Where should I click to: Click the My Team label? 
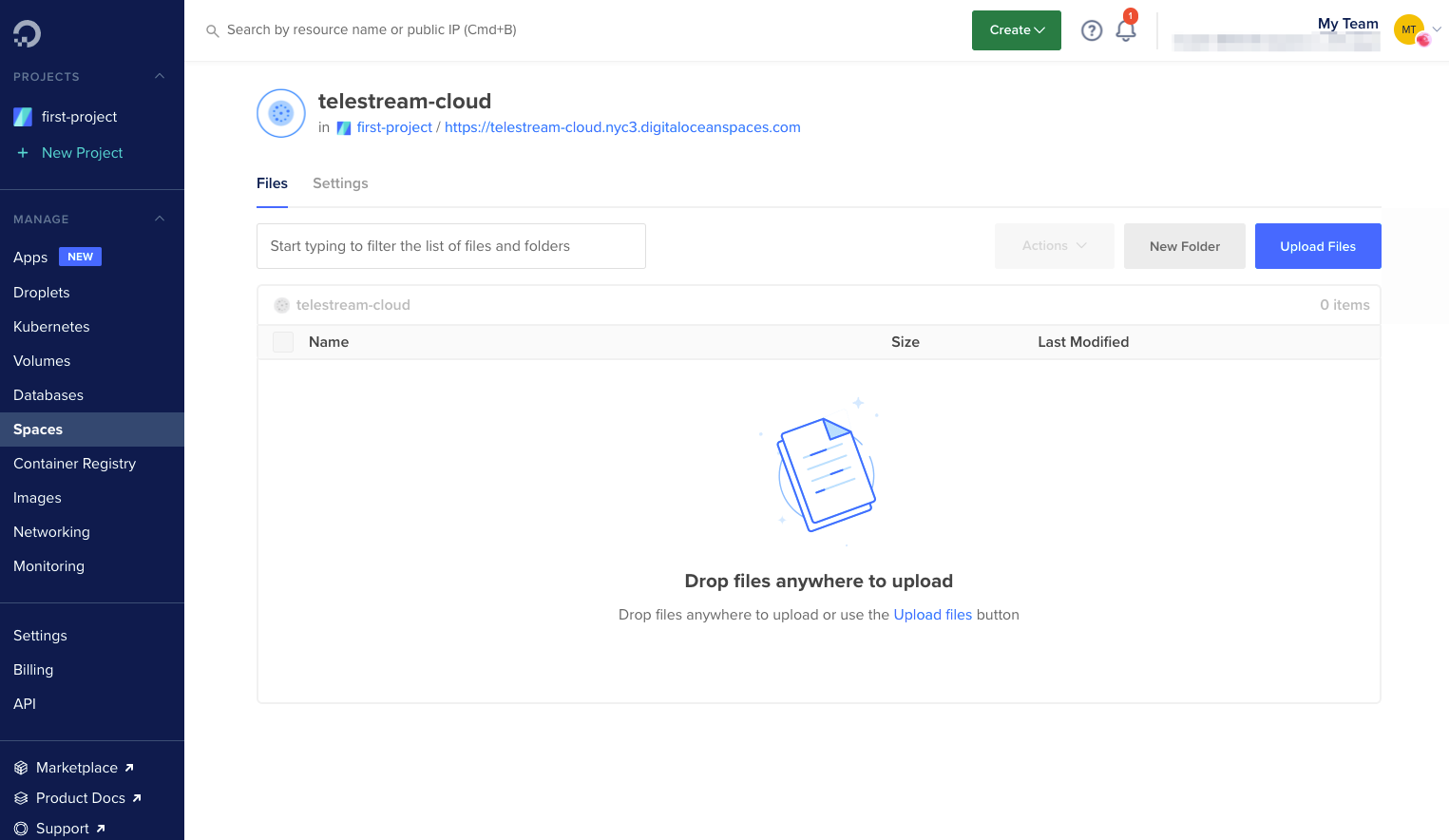(1347, 24)
